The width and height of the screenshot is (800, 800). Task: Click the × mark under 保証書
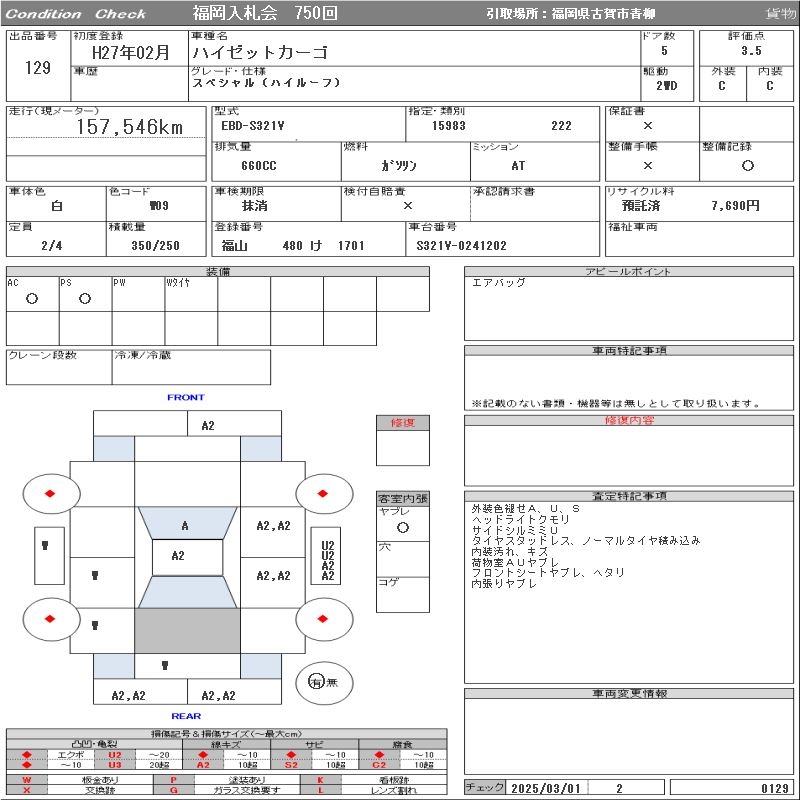(648, 125)
